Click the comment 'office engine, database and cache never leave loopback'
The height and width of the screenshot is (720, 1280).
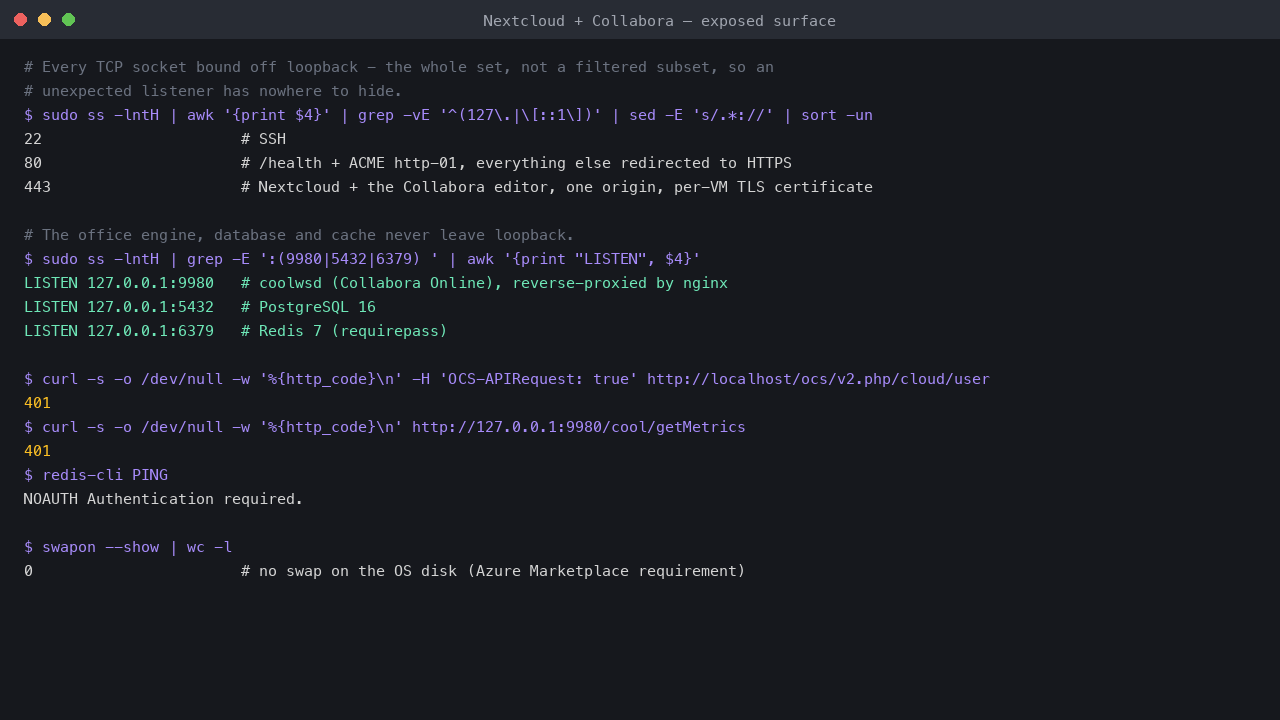click(x=299, y=235)
